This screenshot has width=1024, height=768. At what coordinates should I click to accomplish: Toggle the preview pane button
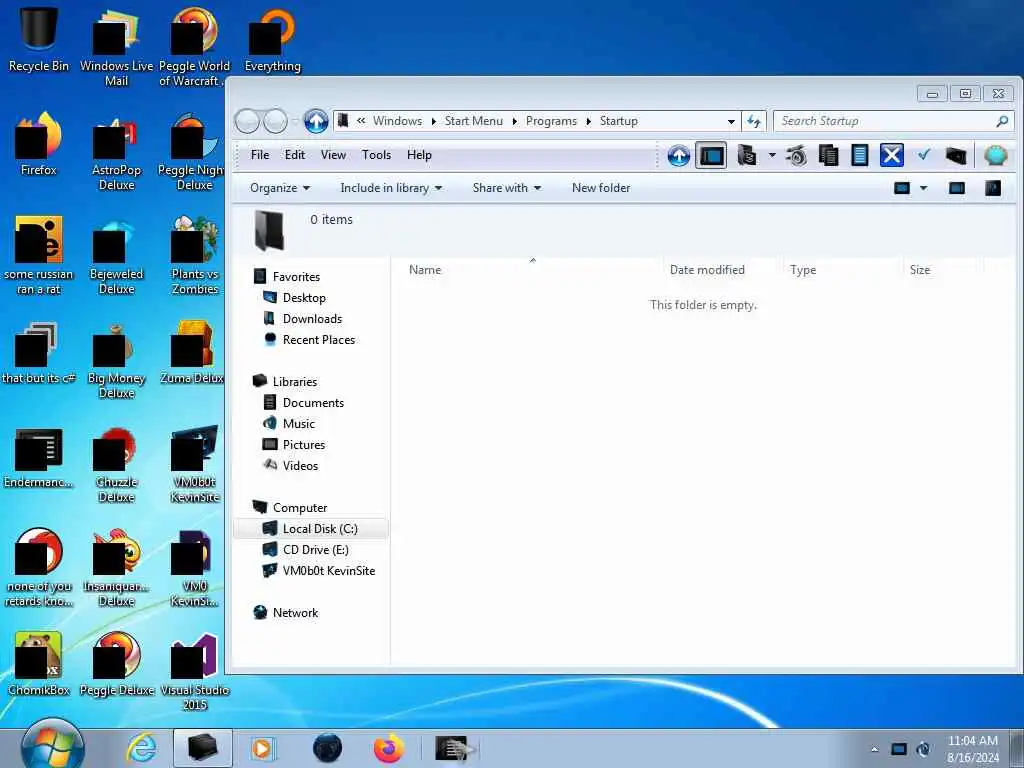(x=957, y=188)
